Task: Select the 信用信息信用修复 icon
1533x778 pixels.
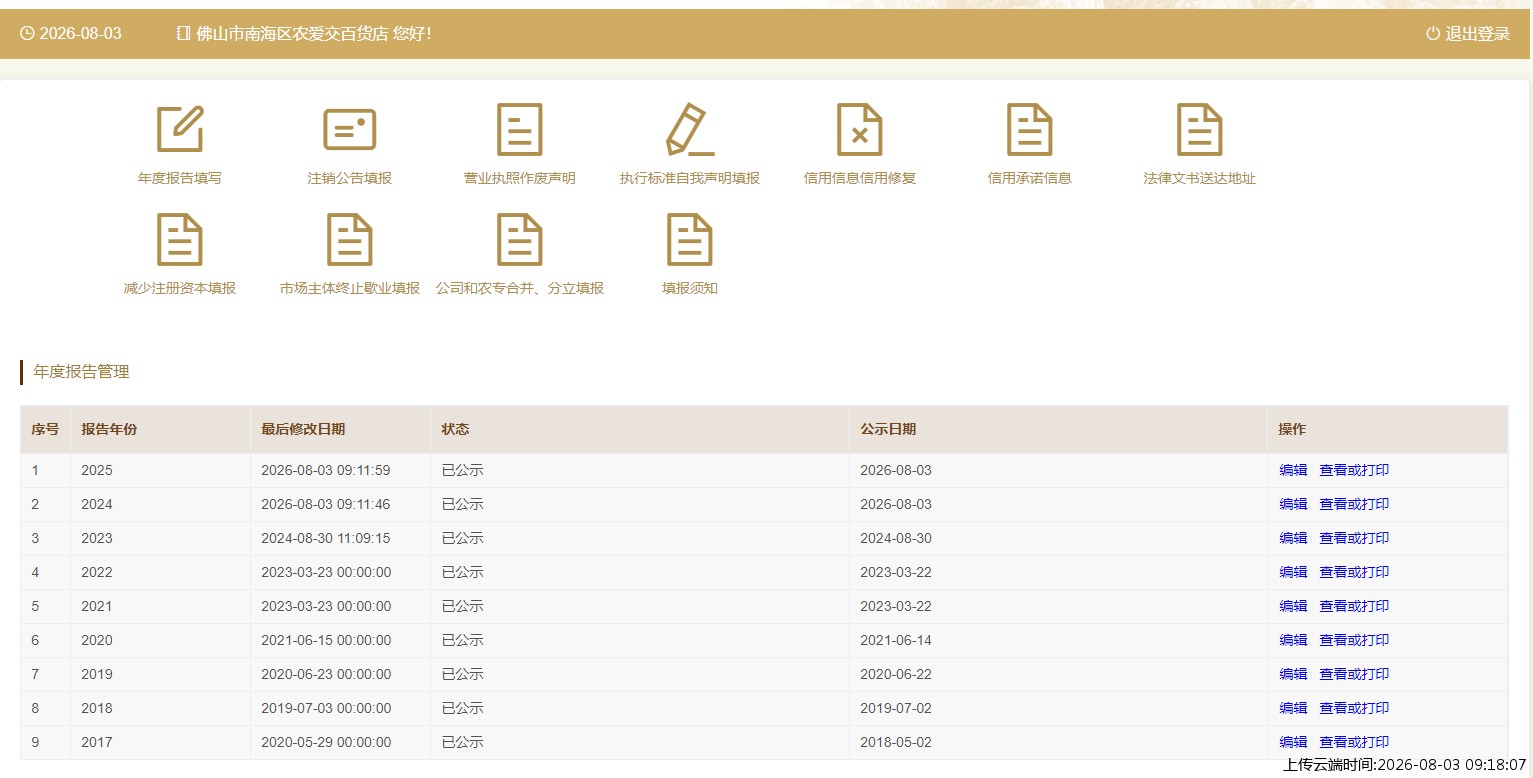Action: (860, 129)
